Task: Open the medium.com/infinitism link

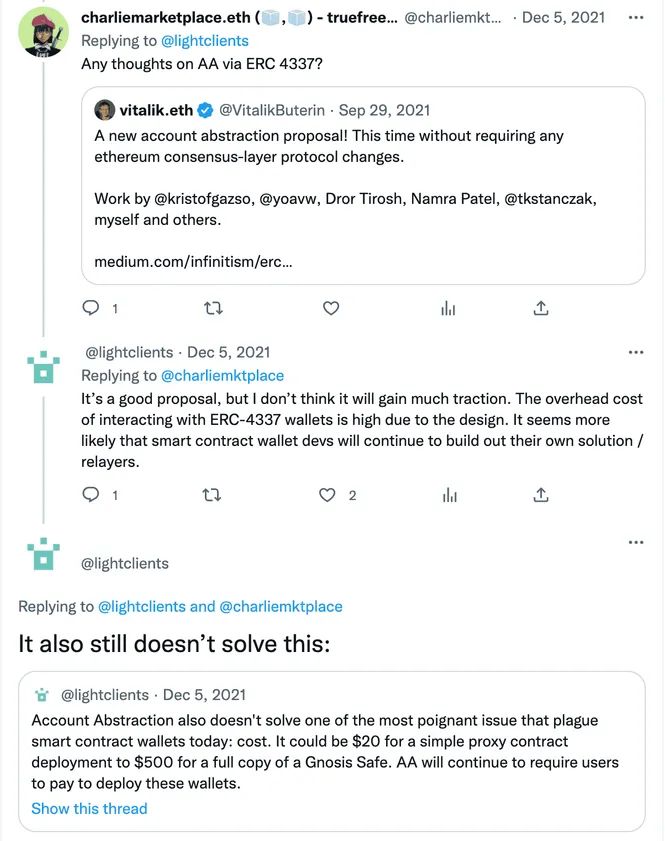Action: pos(194,262)
